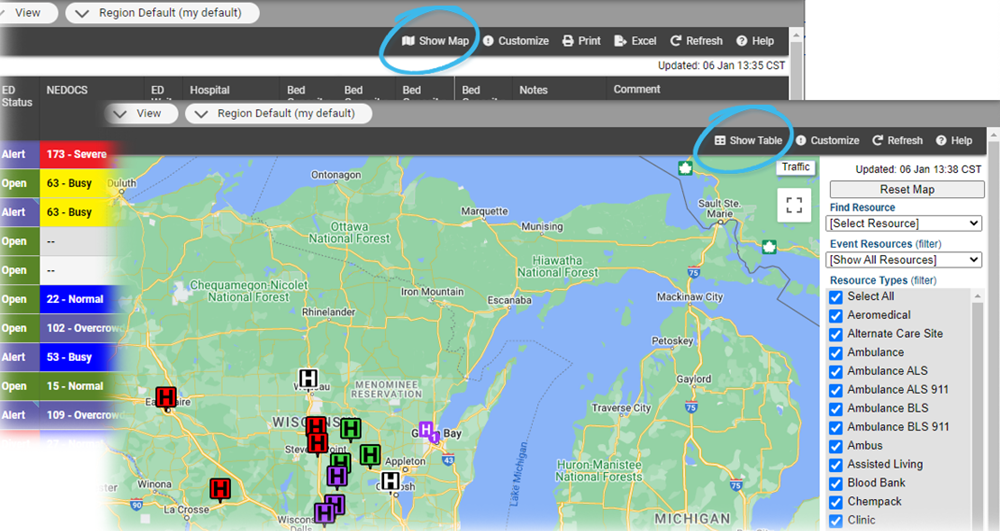The width and height of the screenshot is (1000, 531).
Task: Toggle the Assisted Living checkbox
Action: click(835, 465)
